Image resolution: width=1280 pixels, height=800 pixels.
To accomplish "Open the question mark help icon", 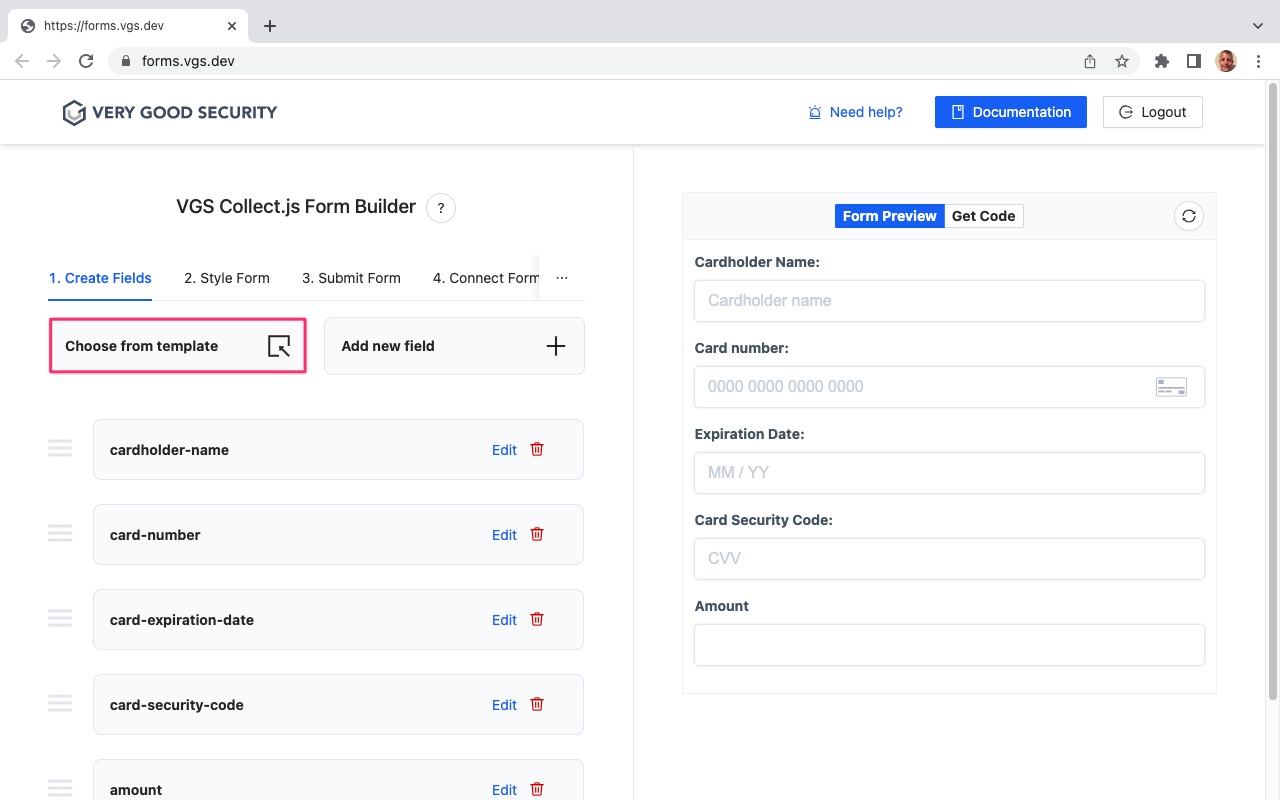I will [x=441, y=208].
